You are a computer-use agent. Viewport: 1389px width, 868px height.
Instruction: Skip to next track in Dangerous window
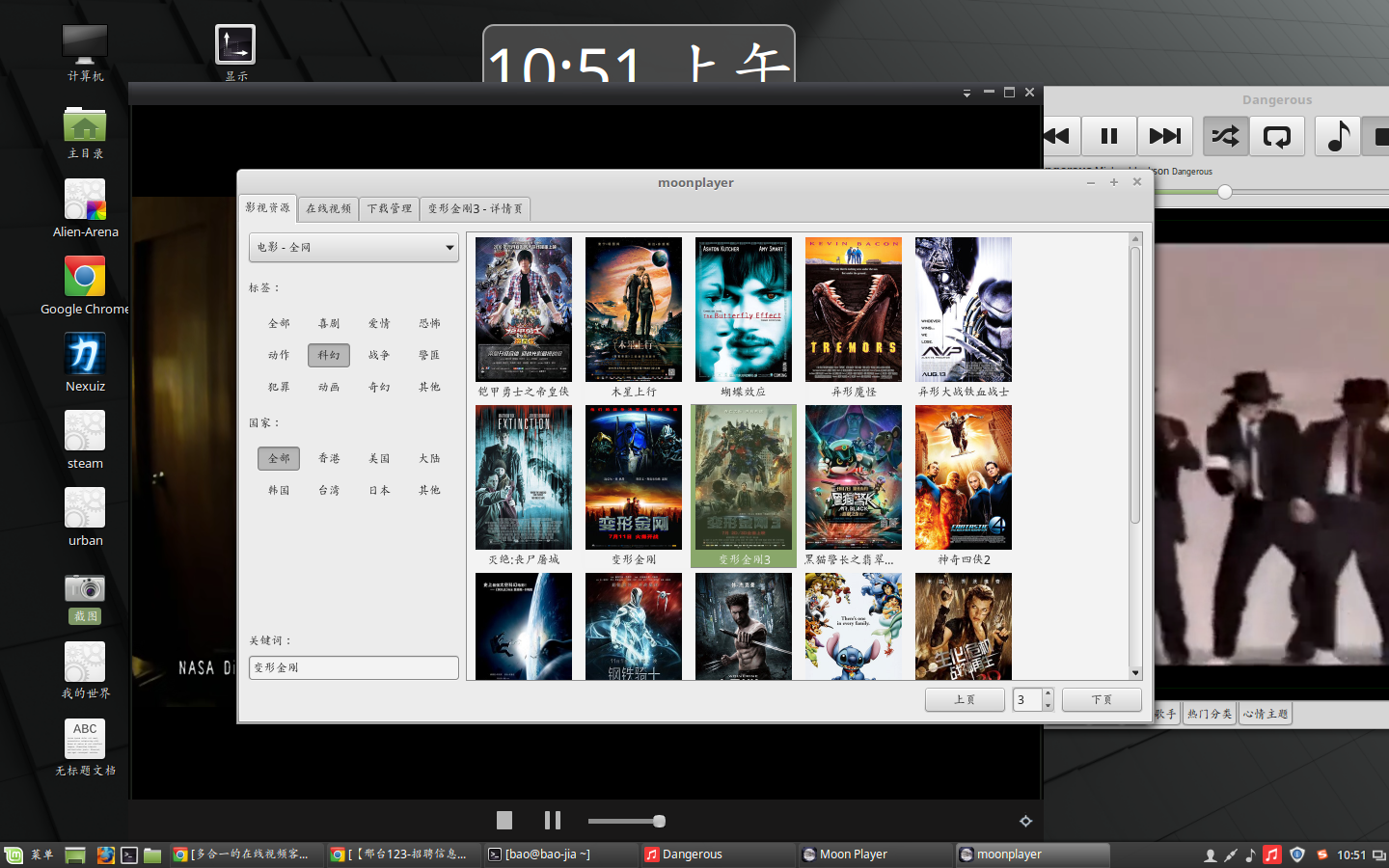1165,136
